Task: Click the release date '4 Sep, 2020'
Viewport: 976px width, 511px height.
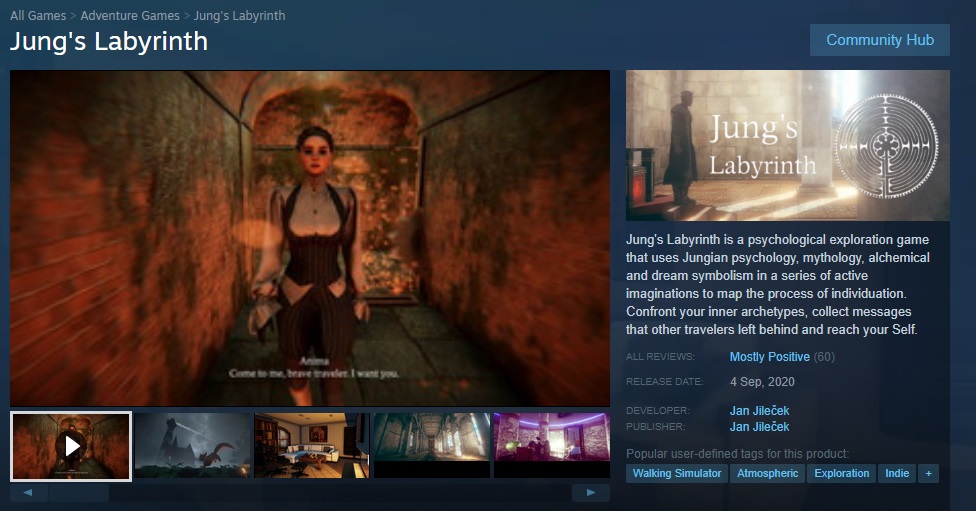Action: [x=762, y=382]
